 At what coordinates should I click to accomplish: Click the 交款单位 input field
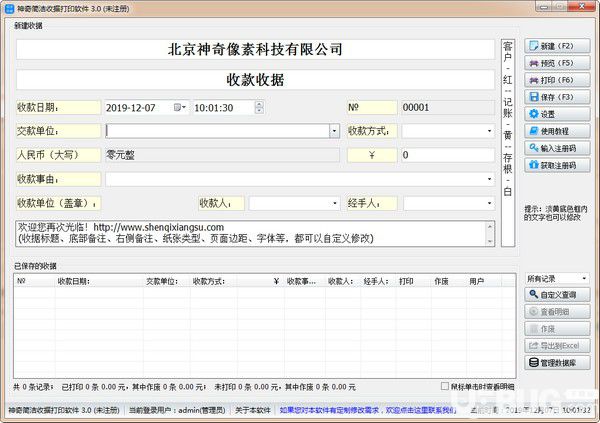217,131
